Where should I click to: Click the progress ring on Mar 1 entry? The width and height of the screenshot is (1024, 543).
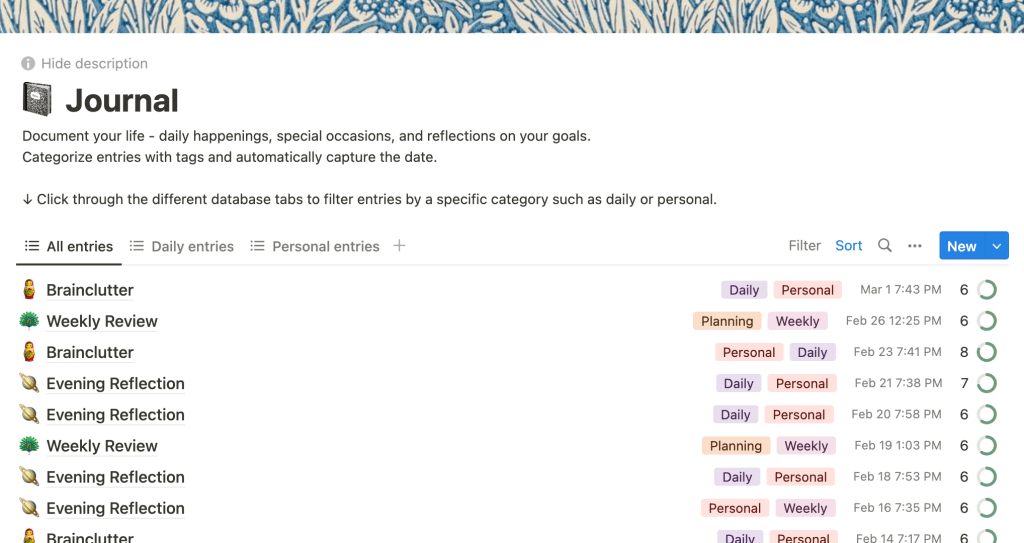click(x=987, y=290)
